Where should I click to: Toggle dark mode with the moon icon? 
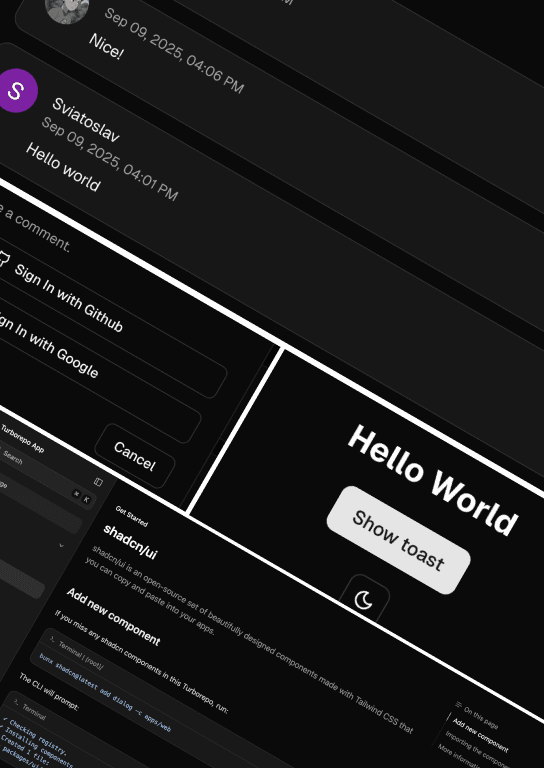(x=364, y=600)
